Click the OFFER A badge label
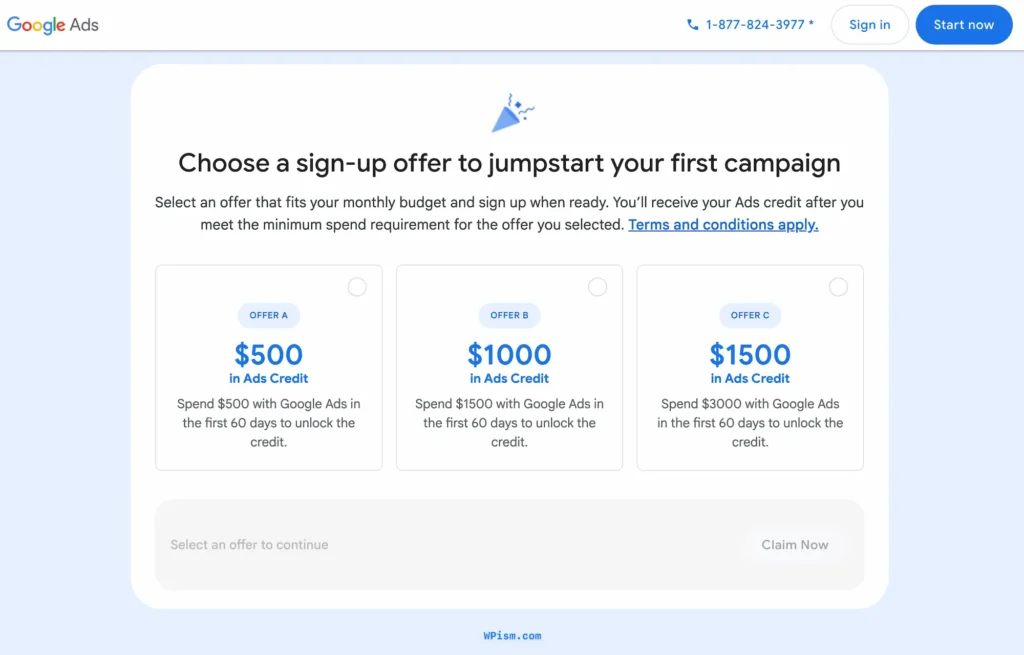The image size is (1024, 655). tap(268, 315)
